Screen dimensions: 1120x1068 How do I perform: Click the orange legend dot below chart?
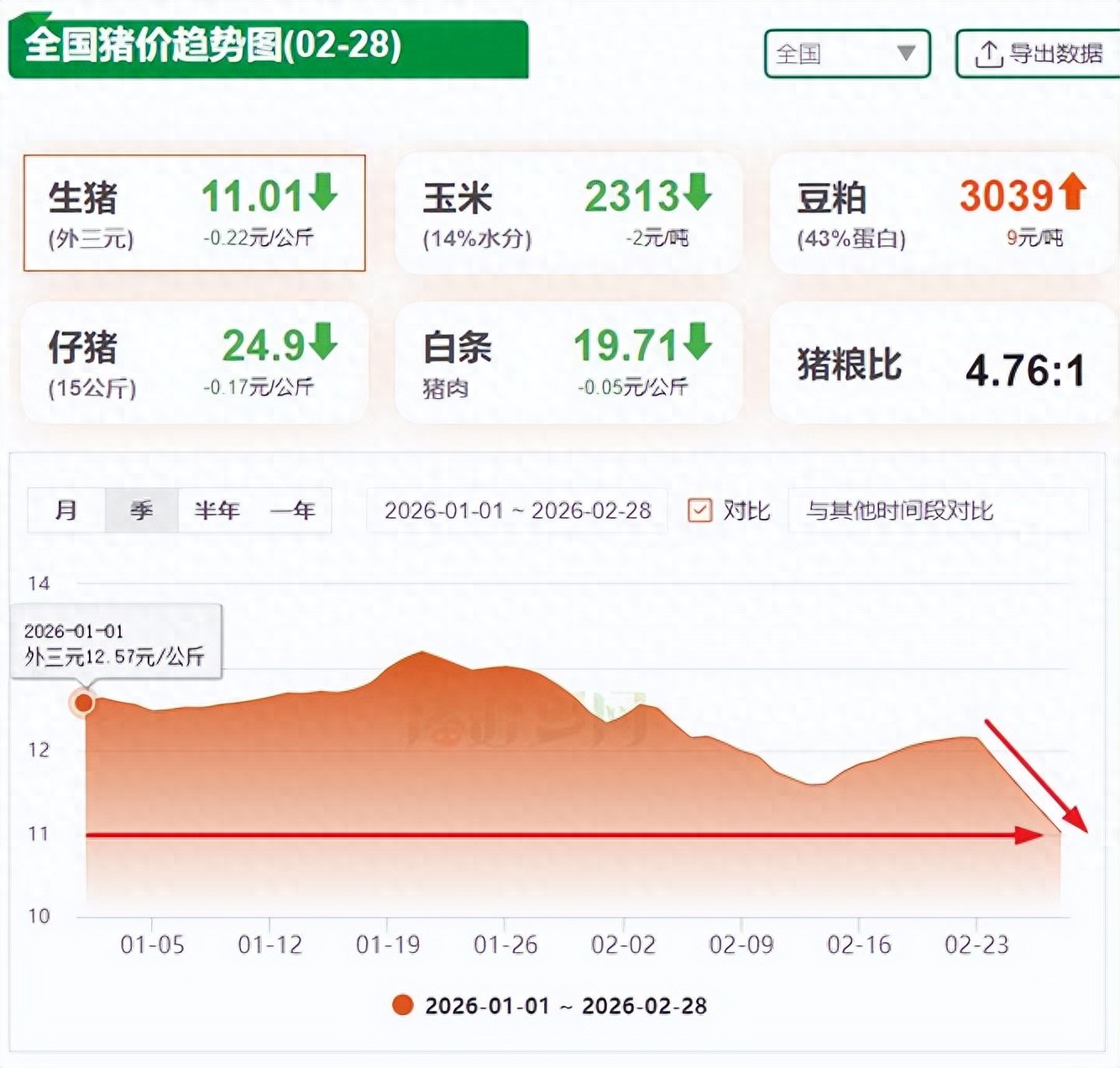coord(403,1005)
